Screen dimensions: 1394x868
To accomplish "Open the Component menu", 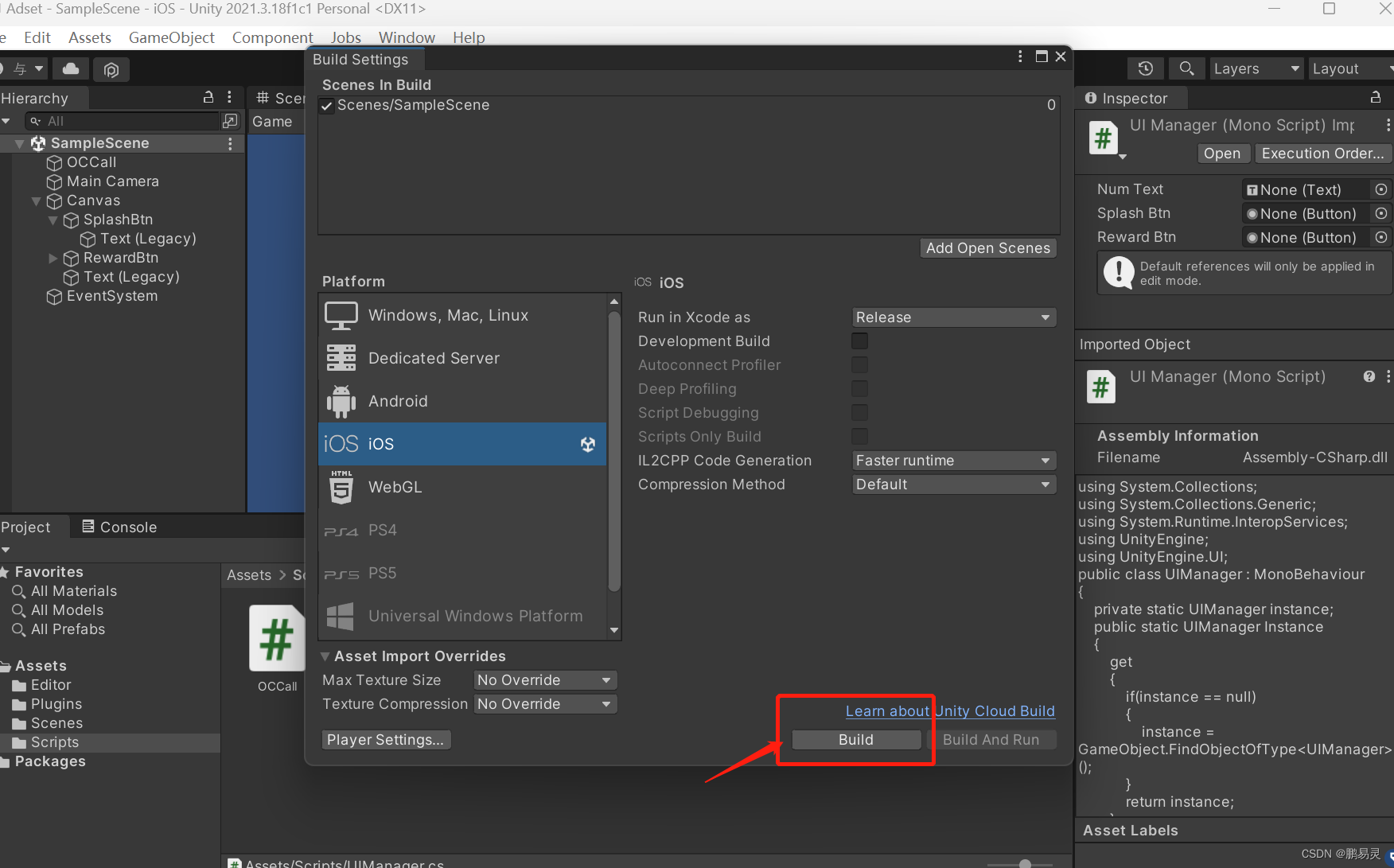I will 273,37.
